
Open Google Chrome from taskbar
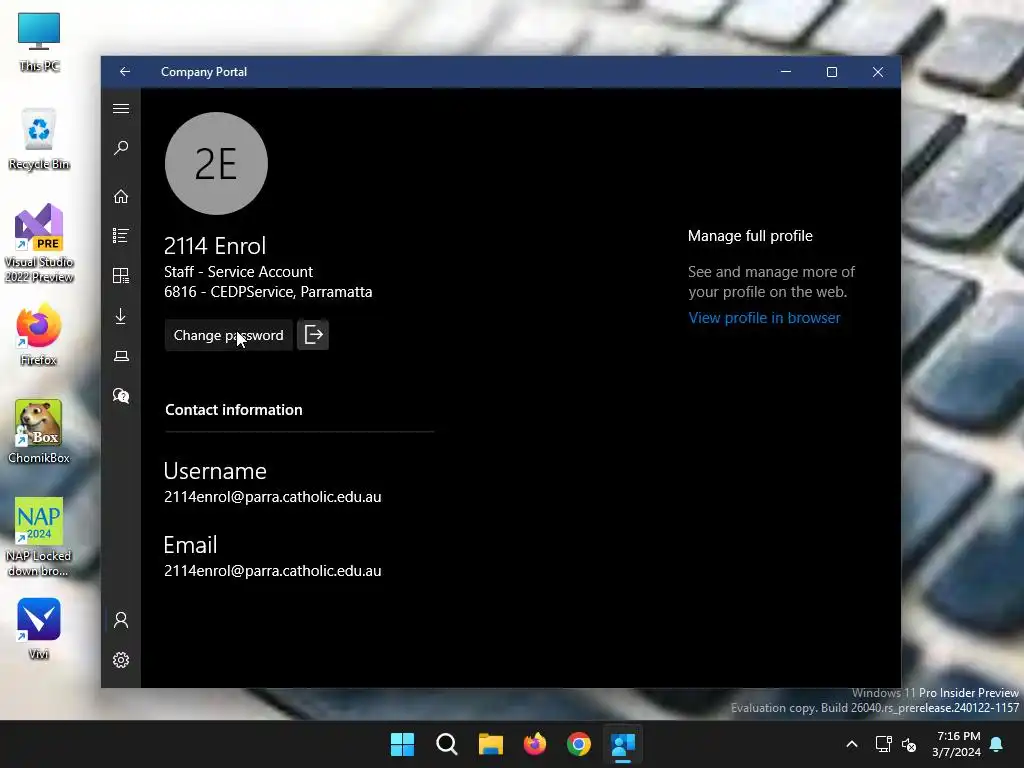point(579,744)
